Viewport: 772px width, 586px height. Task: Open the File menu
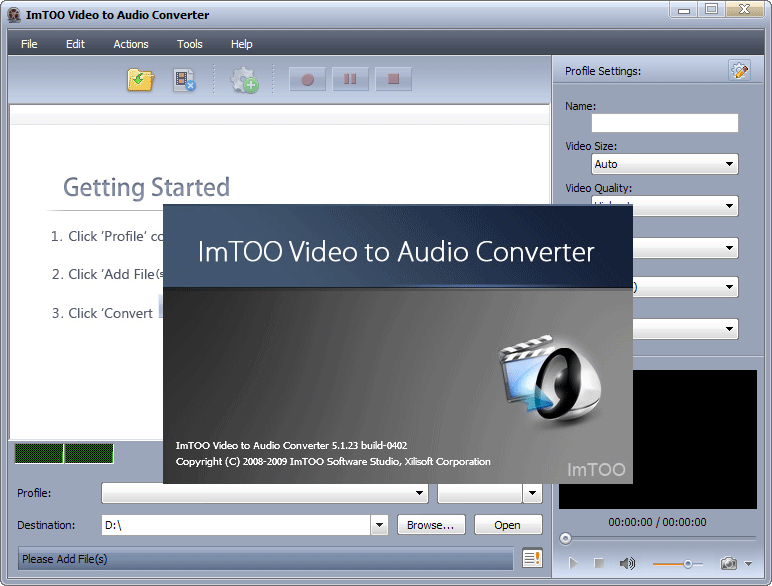pyautogui.click(x=29, y=44)
